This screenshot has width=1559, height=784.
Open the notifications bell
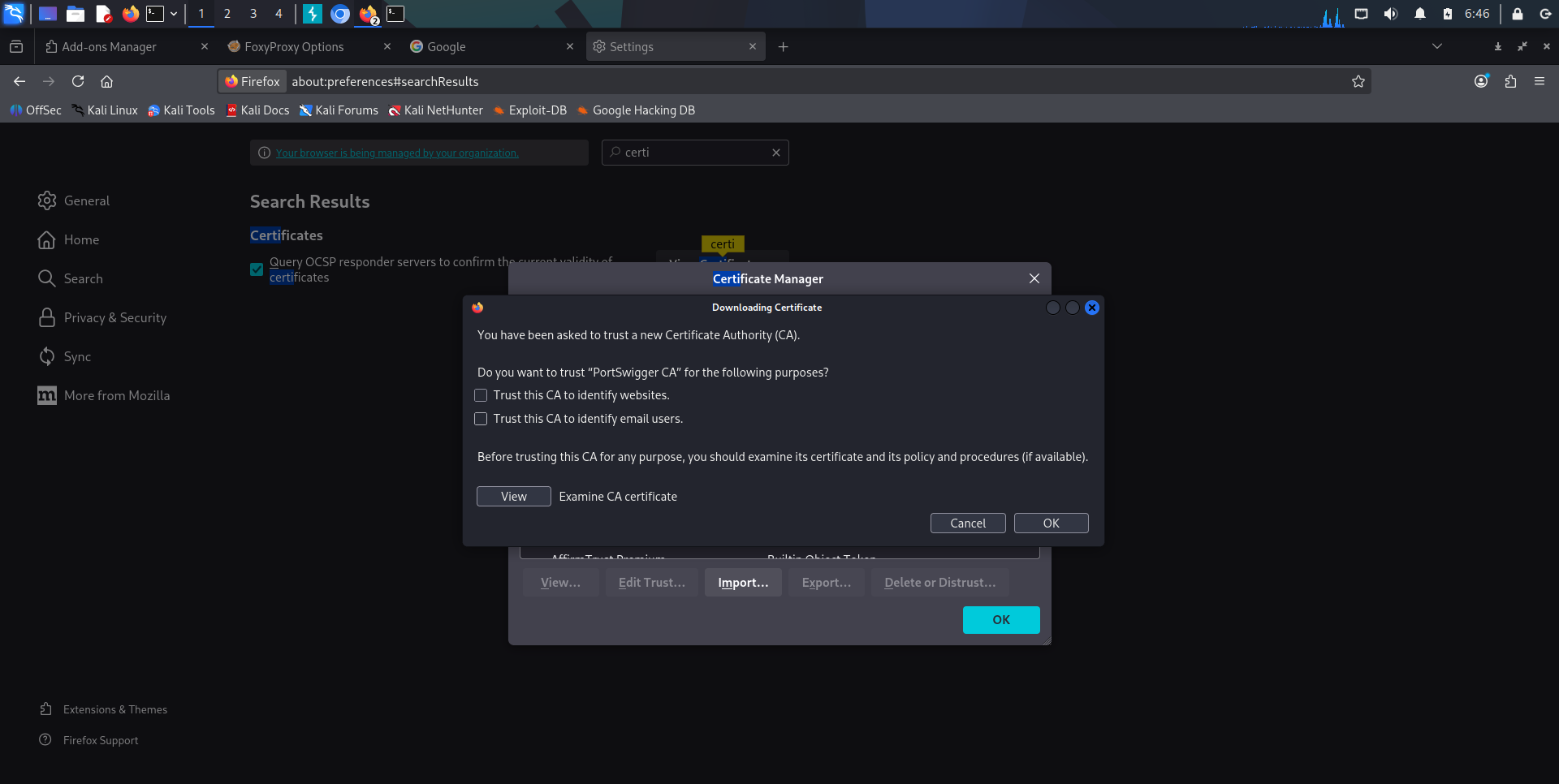pyautogui.click(x=1420, y=14)
